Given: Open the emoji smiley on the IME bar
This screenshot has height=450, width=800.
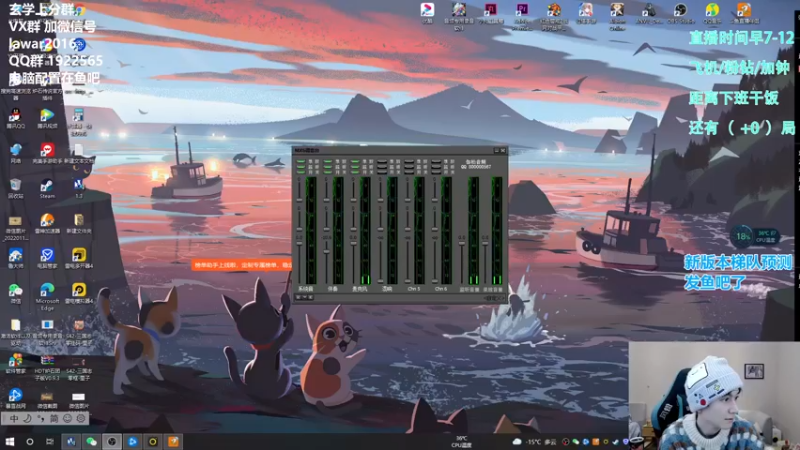Looking at the screenshot, I should click(67, 418).
